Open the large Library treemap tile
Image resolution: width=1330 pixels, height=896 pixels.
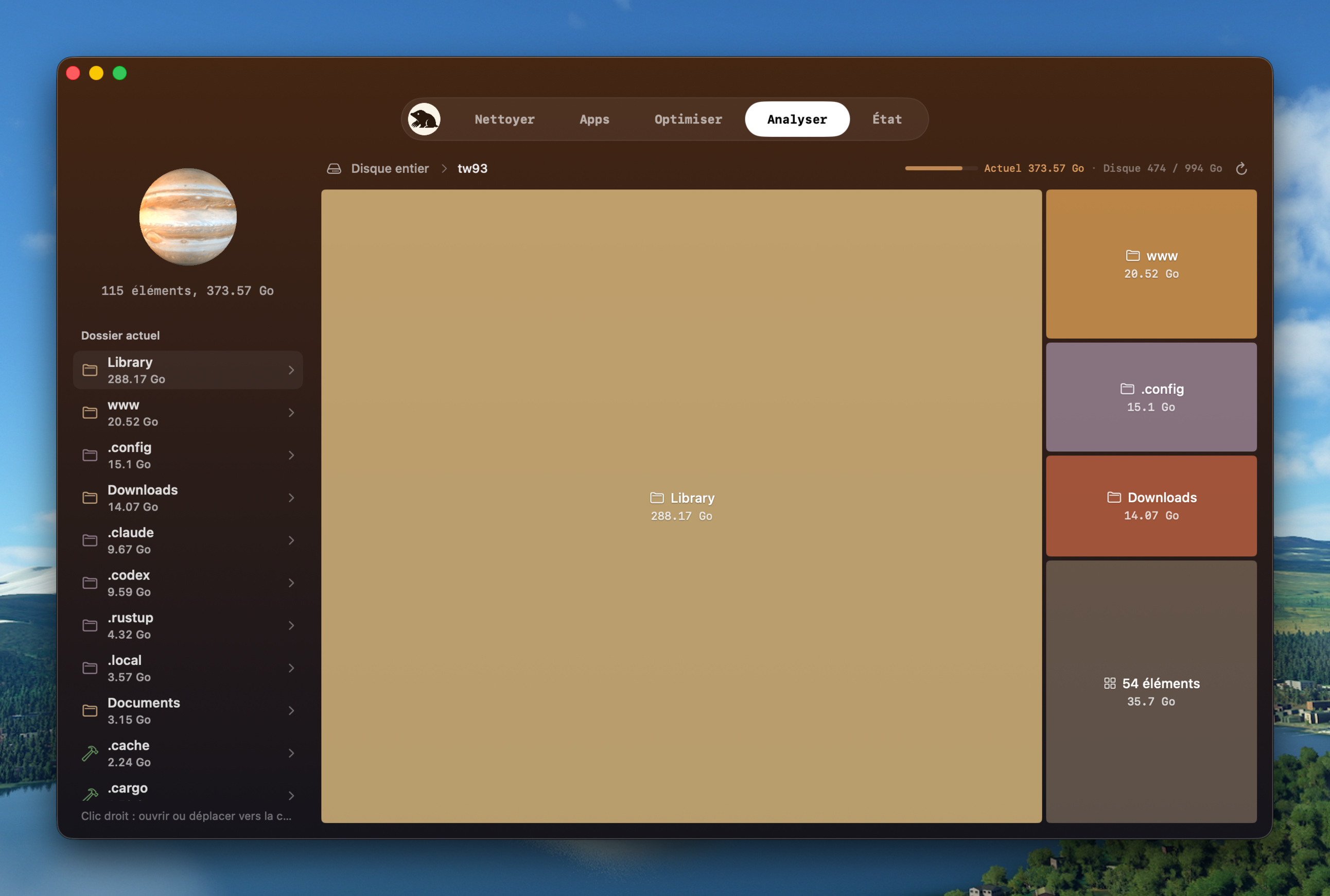click(x=681, y=506)
